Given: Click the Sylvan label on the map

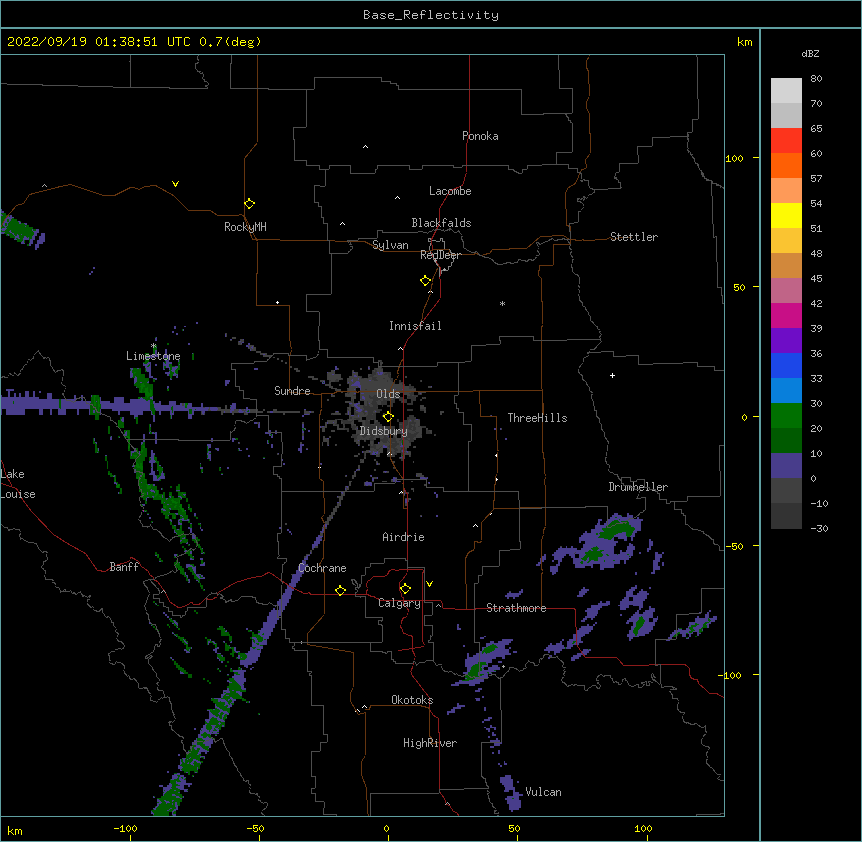Looking at the screenshot, I should (390, 245).
